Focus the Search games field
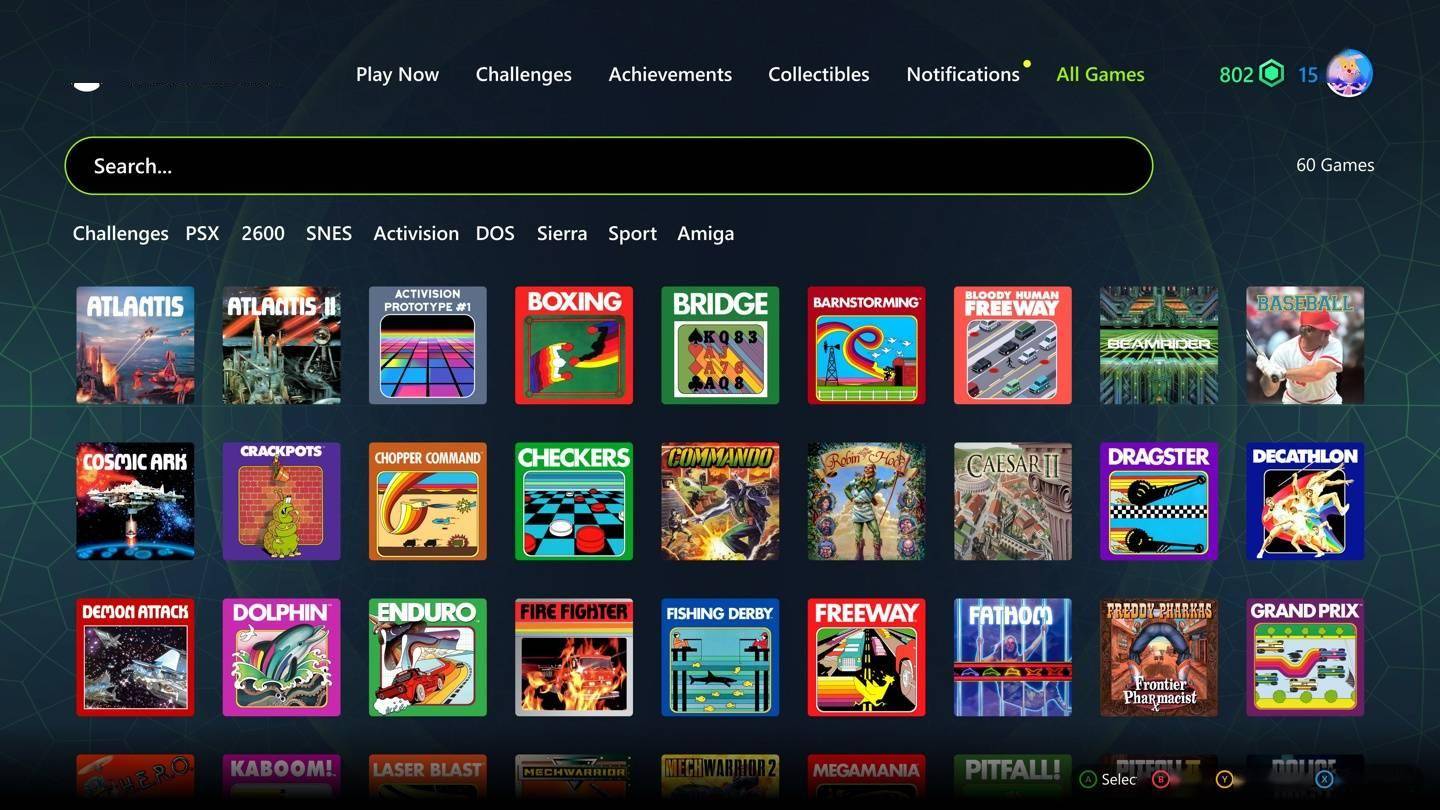The width and height of the screenshot is (1440, 810). tap(609, 166)
